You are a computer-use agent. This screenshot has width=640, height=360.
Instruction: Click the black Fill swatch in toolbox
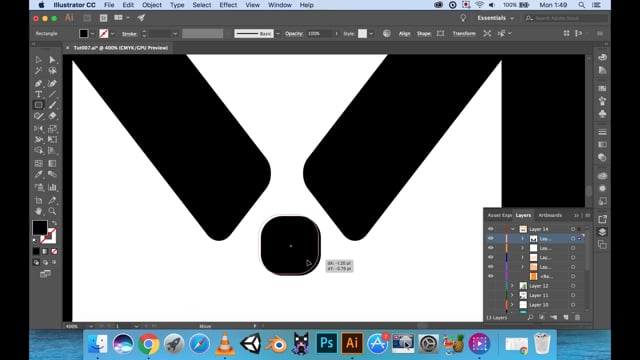[x=40, y=227]
